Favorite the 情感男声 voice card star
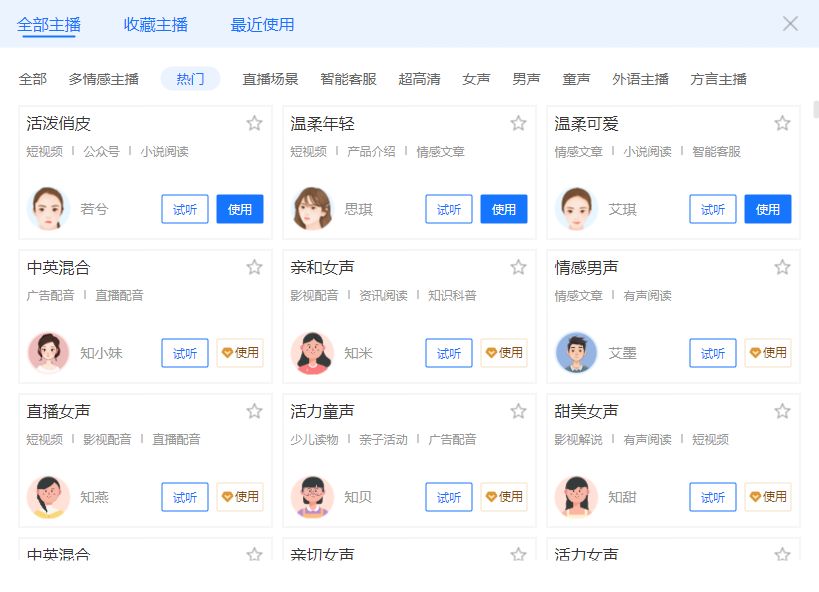Viewport: 819px width, 592px height. click(x=782, y=267)
